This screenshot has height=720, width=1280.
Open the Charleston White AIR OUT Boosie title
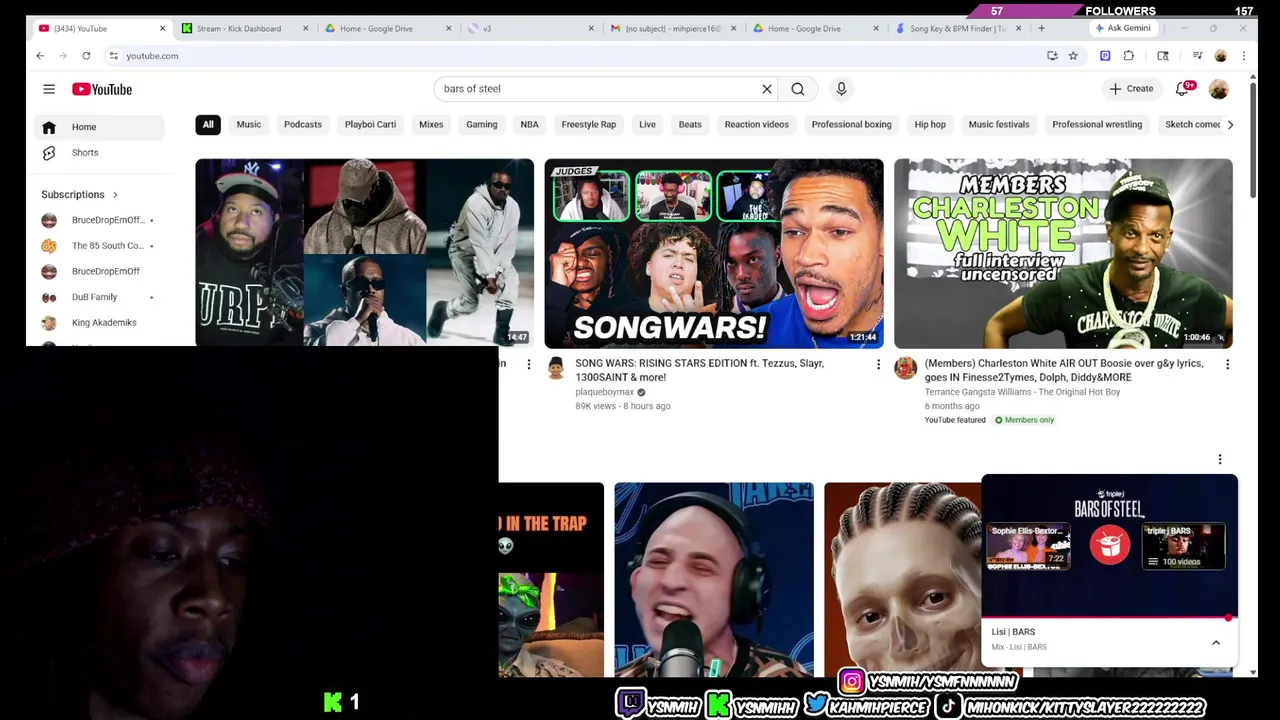coord(1064,370)
